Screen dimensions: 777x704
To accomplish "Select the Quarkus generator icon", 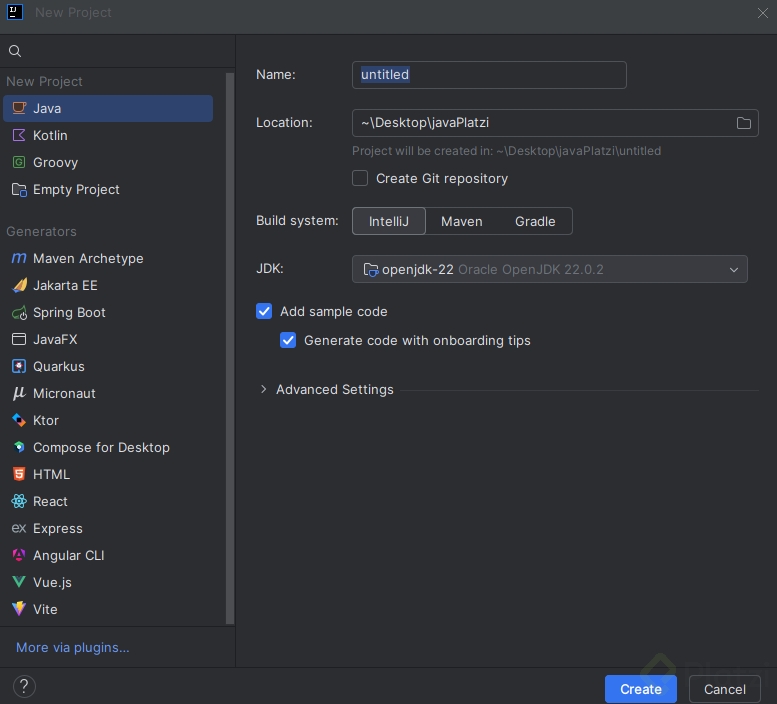I will point(19,366).
